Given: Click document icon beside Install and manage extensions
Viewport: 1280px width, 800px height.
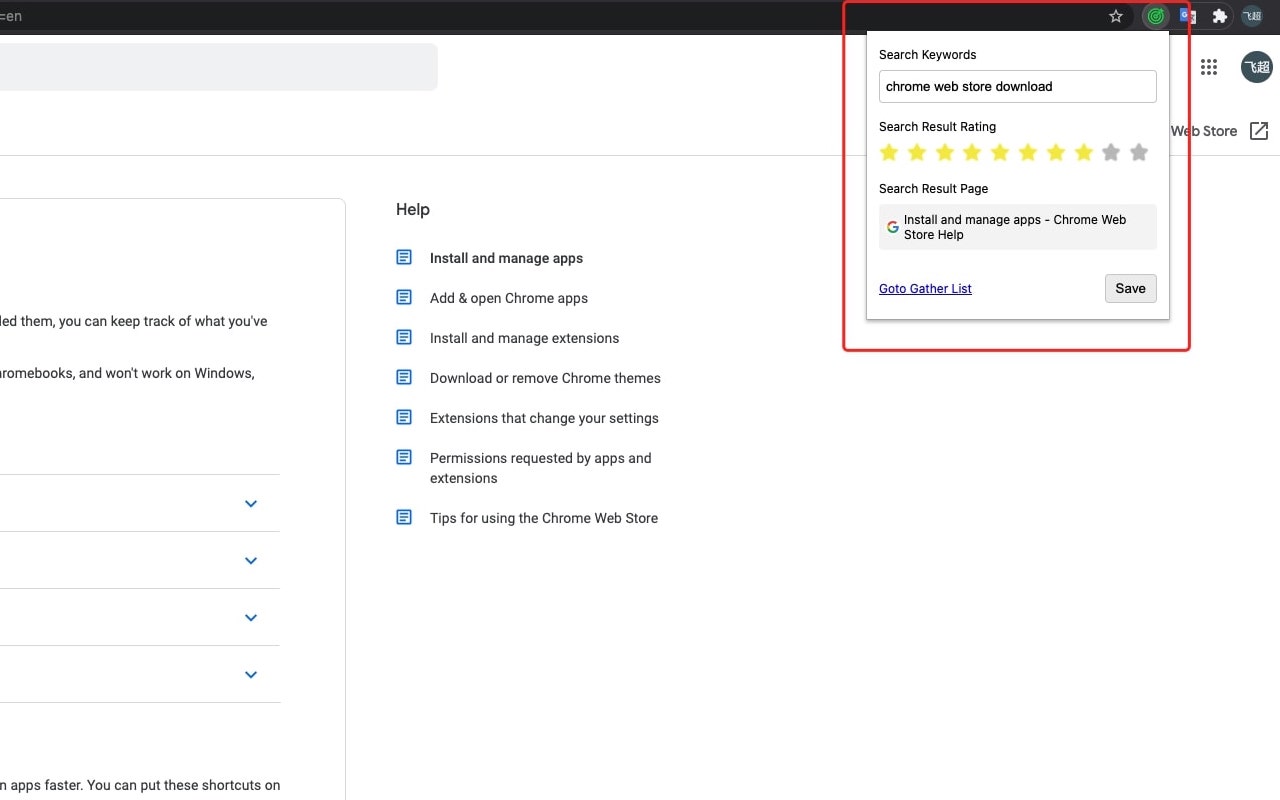Looking at the screenshot, I should click(404, 337).
